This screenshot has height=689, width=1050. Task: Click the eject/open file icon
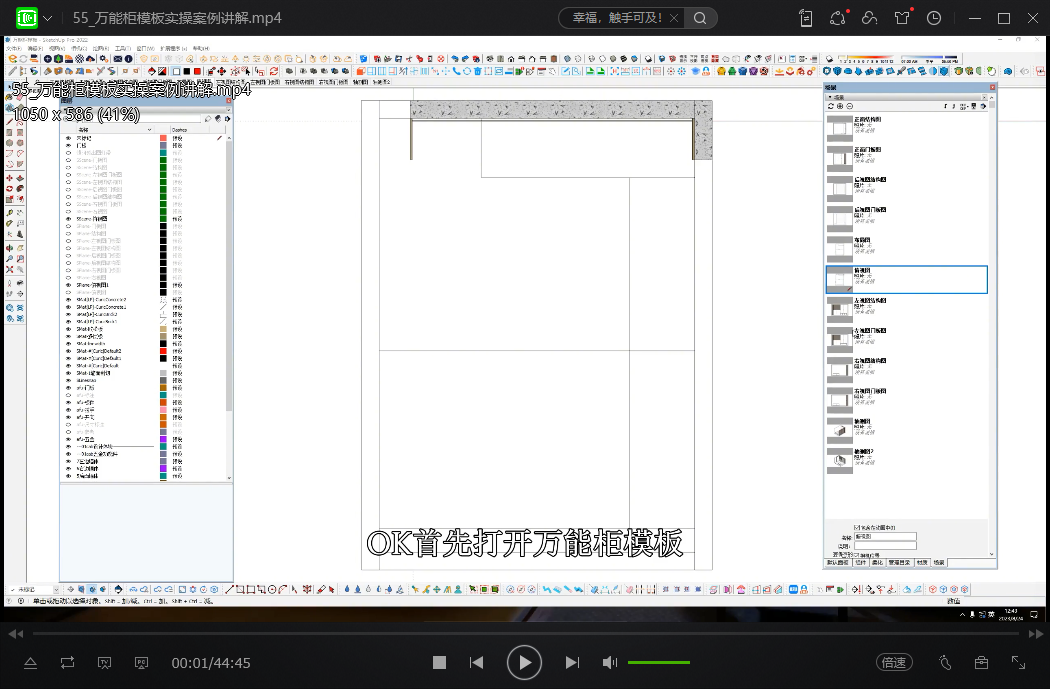point(30,663)
